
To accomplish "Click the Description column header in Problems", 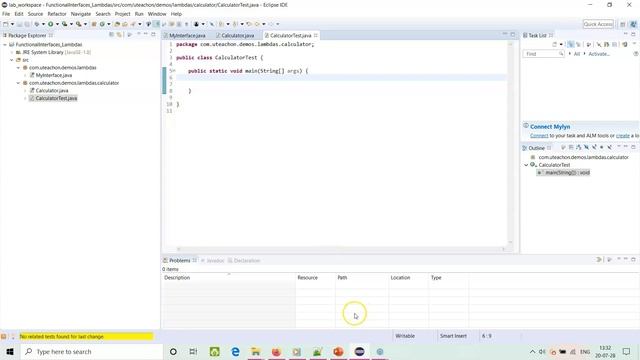I will (x=228, y=278).
